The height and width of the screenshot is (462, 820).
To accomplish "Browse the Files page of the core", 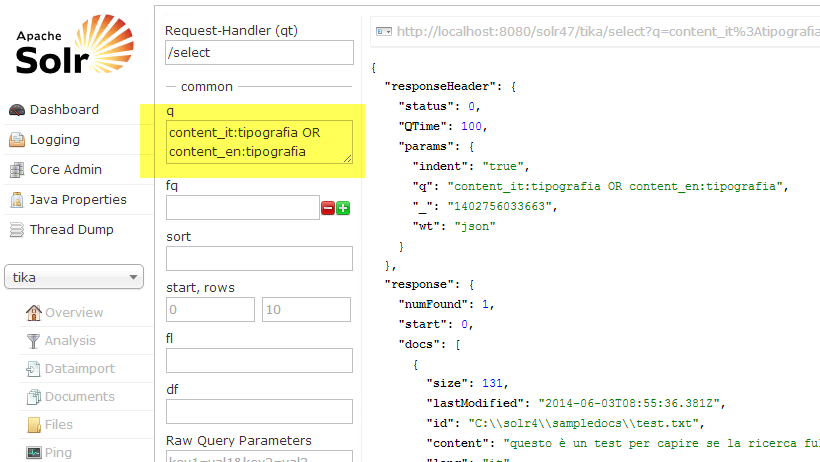I will [x=59, y=425].
